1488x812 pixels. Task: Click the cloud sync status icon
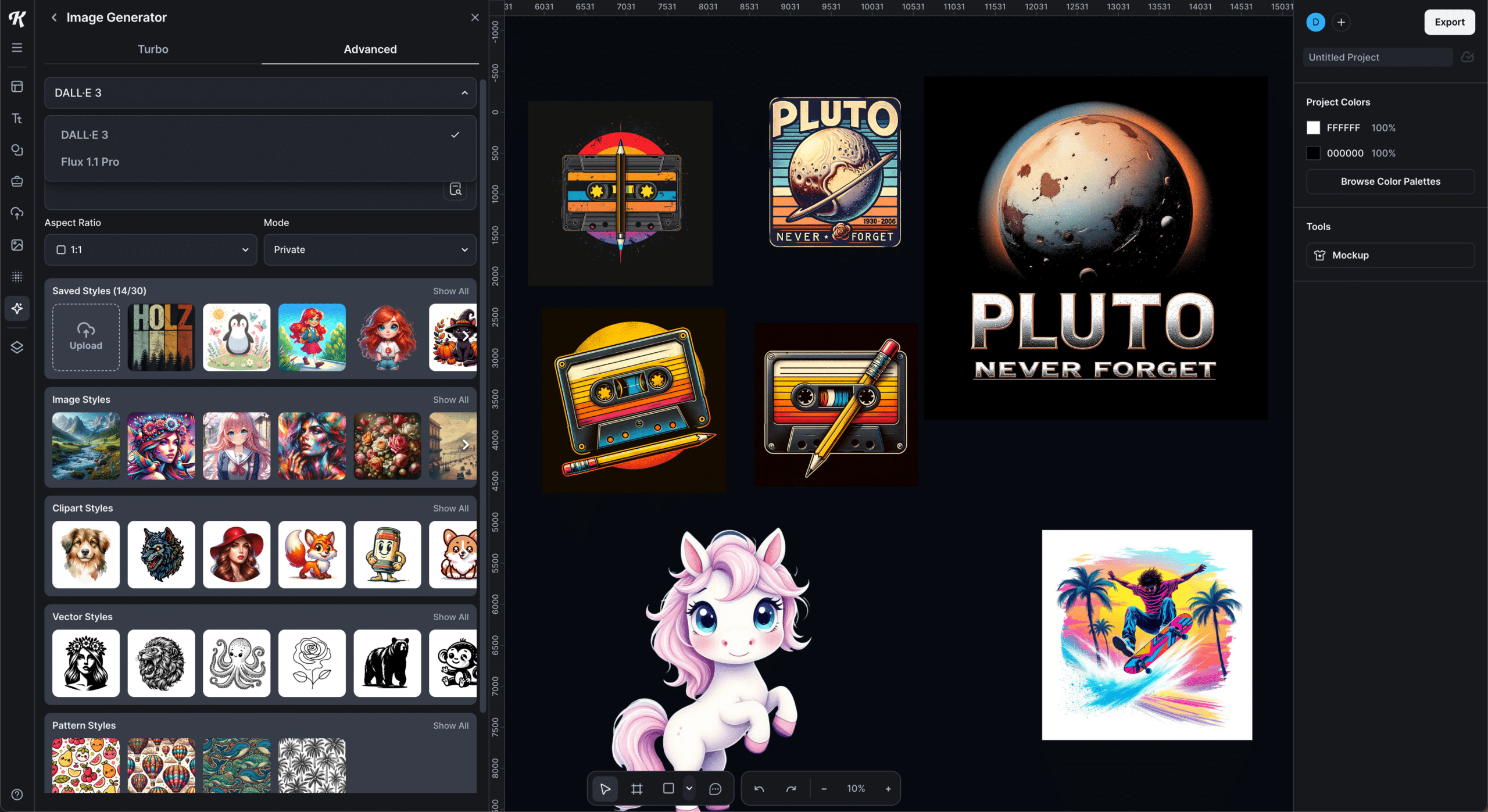coord(1467,57)
